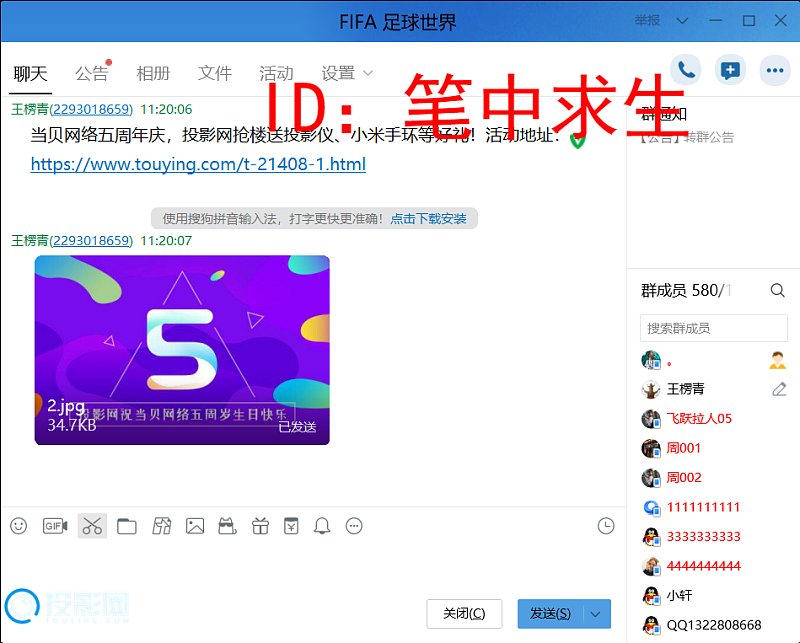Click the pencil edit icon beside 王楞青
This screenshot has height=643, width=800.
(779, 389)
